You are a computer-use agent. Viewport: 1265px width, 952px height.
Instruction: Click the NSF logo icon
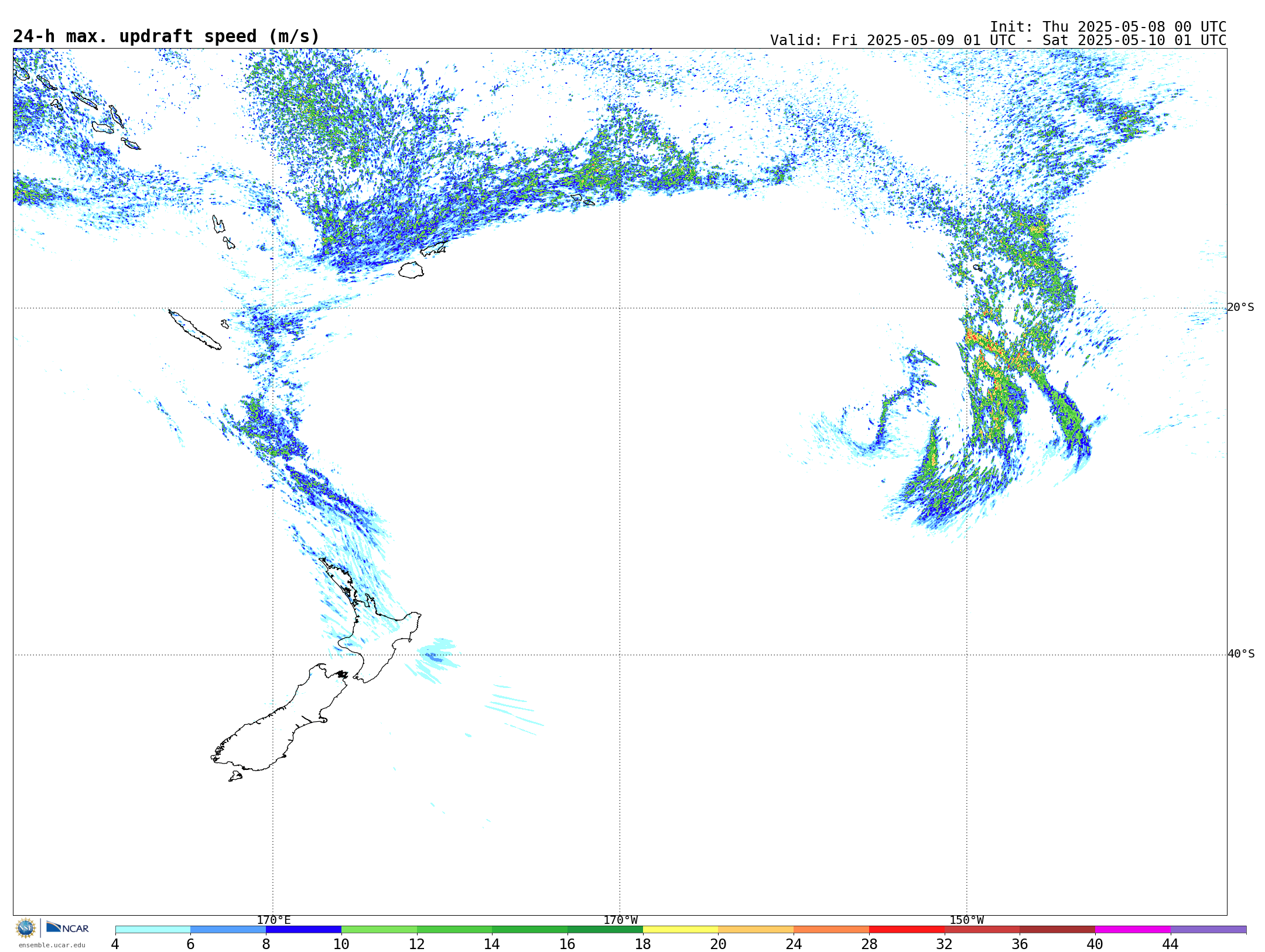tap(26, 928)
